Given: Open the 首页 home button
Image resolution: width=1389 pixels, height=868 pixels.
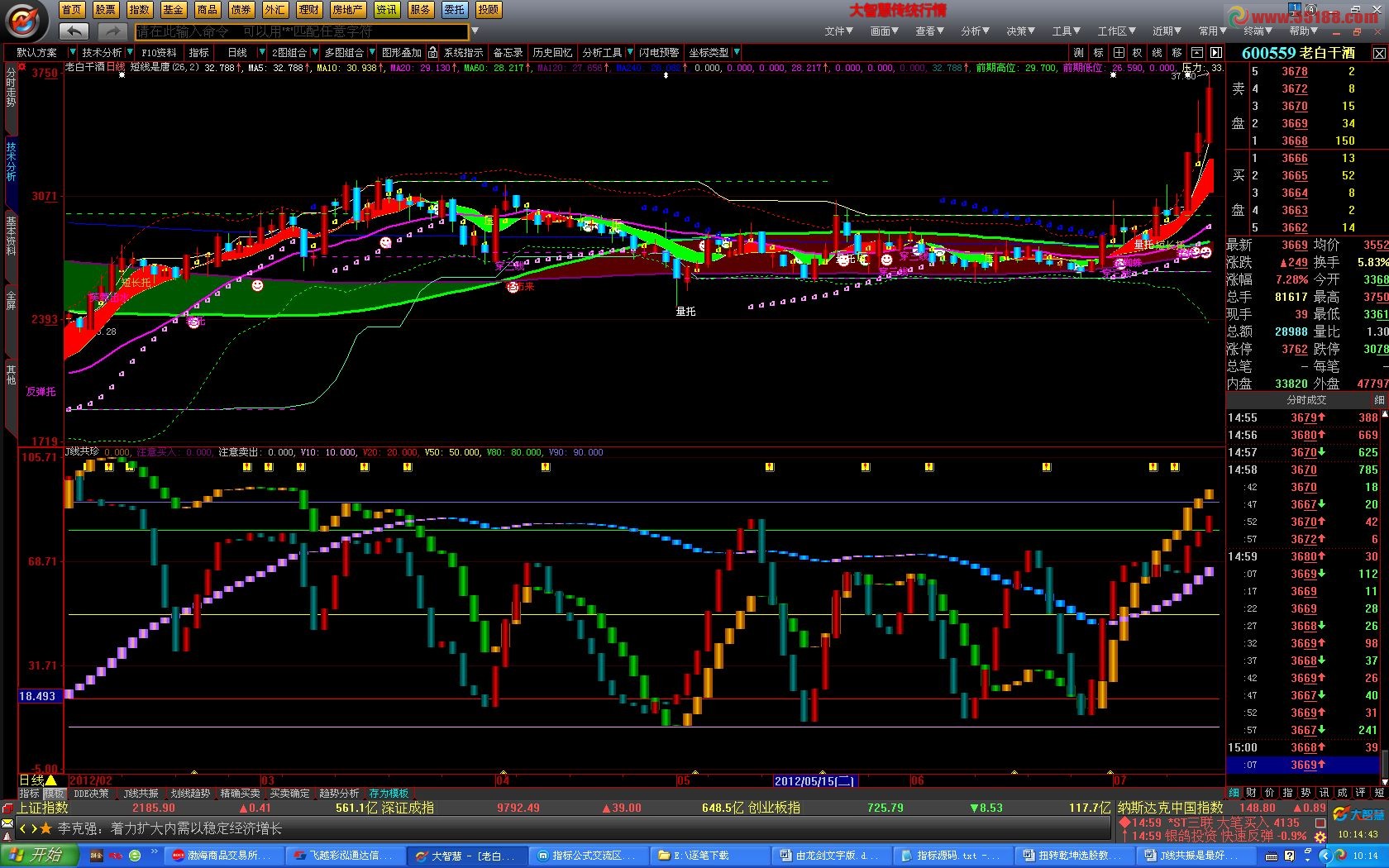Looking at the screenshot, I should [x=72, y=10].
